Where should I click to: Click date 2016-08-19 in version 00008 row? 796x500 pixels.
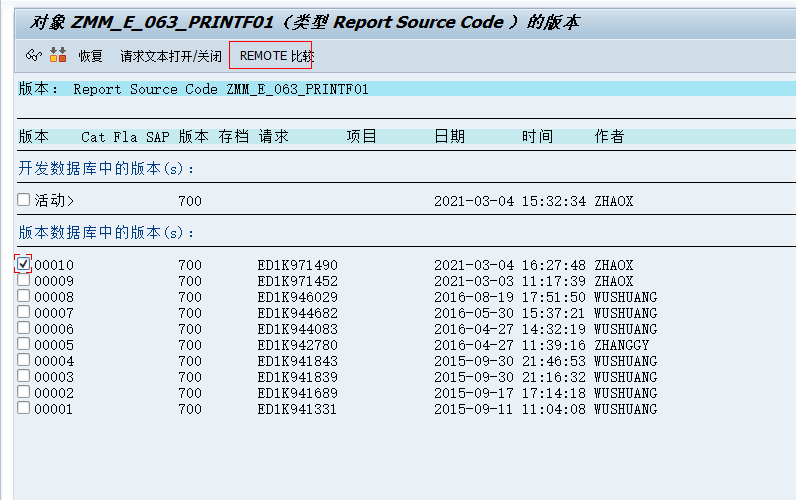(474, 297)
